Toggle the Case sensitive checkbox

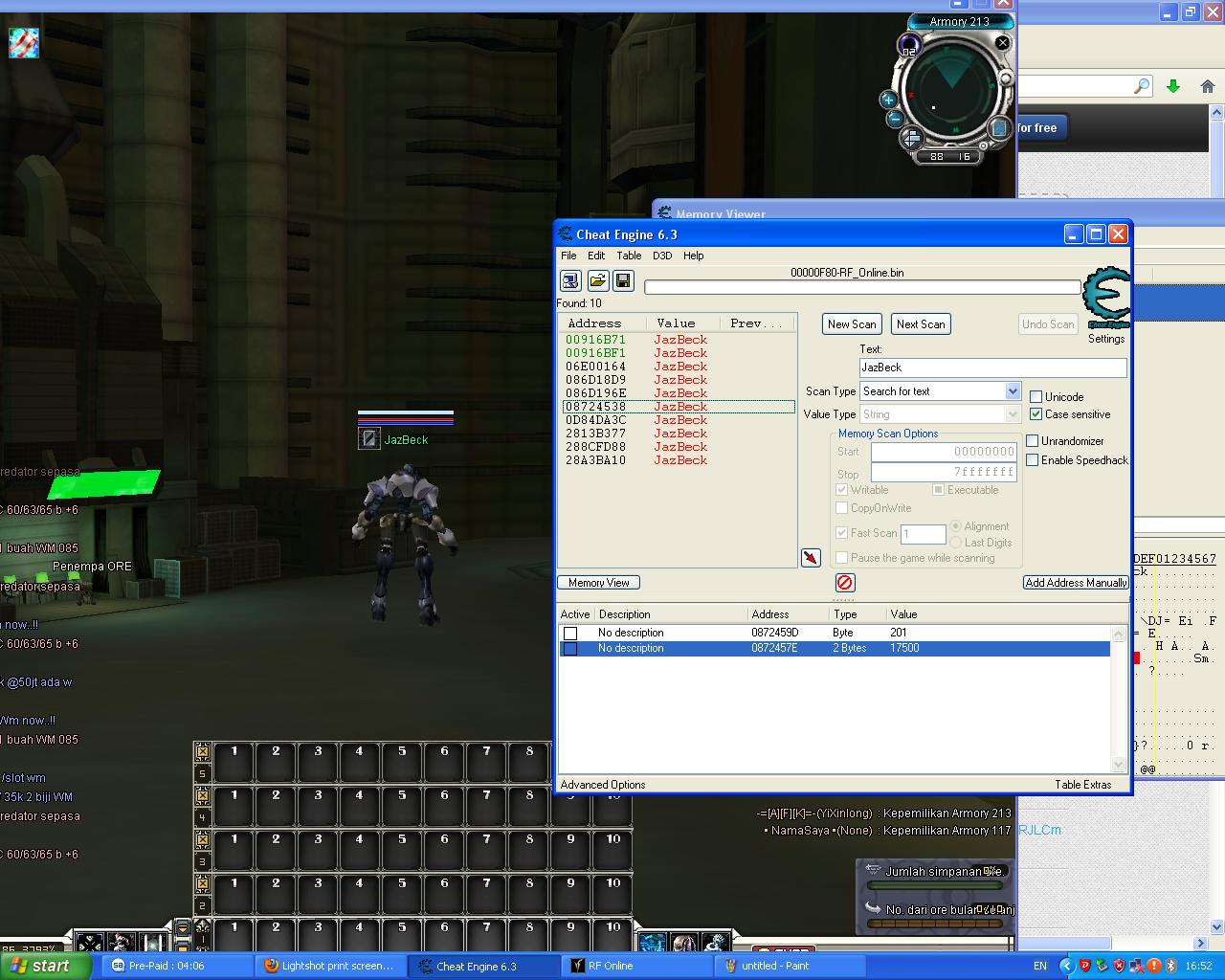coord(1036,414)
